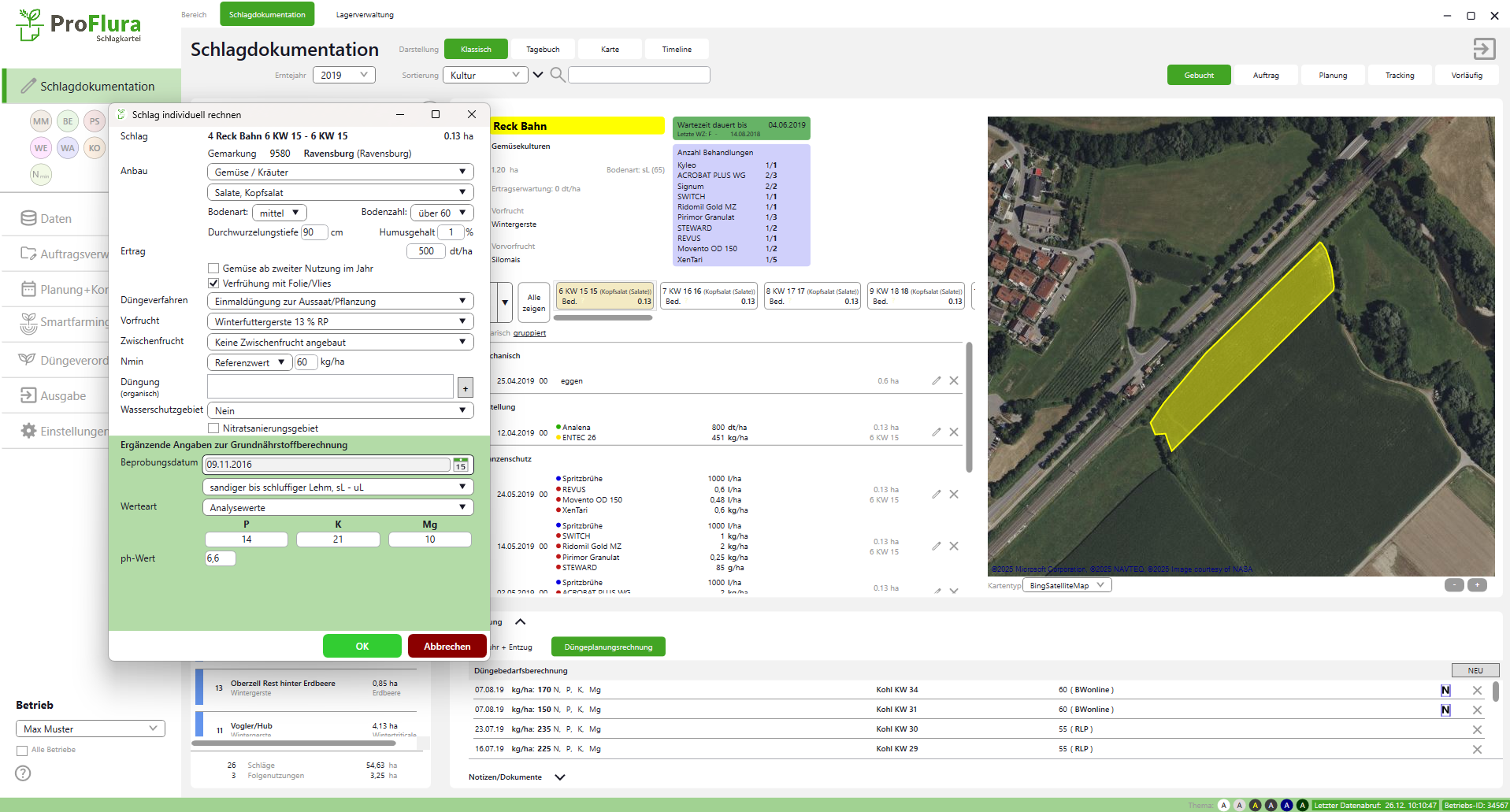Expand the Vorfrucht Winterfuttergerste dropdown
Viewport: 1510px width, 812px height.
coord(339,321)
